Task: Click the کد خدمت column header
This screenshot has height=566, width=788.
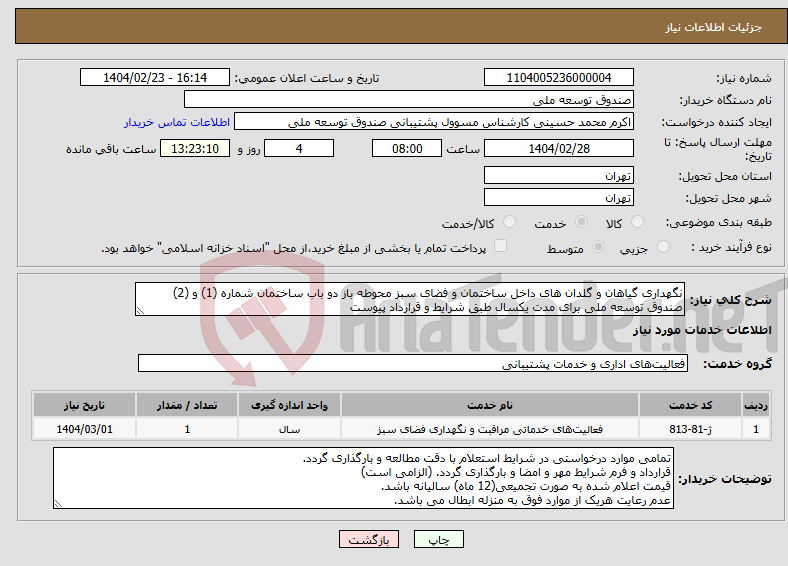Action: coord(691,405)
